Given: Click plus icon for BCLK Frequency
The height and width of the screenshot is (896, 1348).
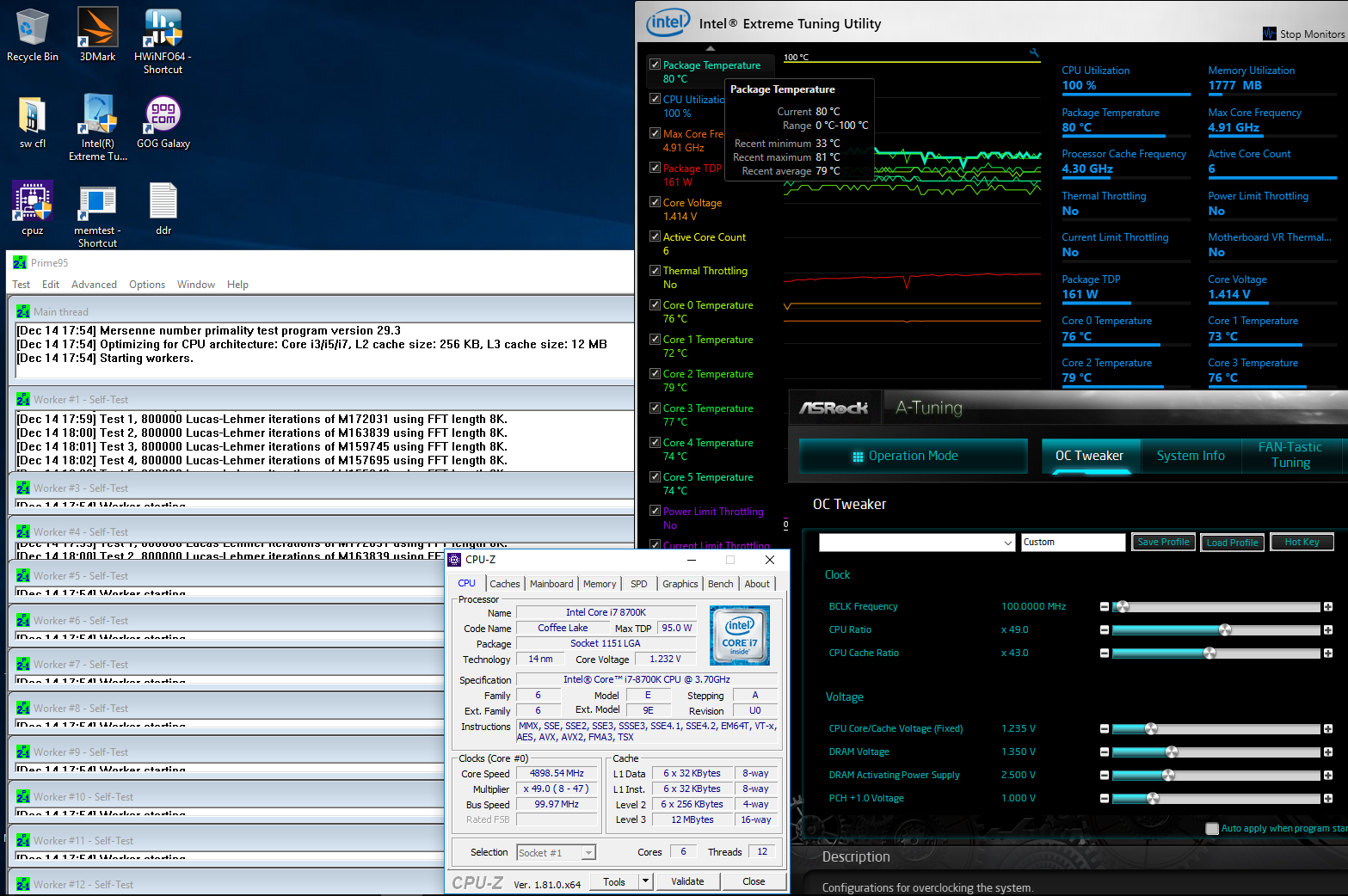Looking at the screenshot, I should click(1328, 607).
